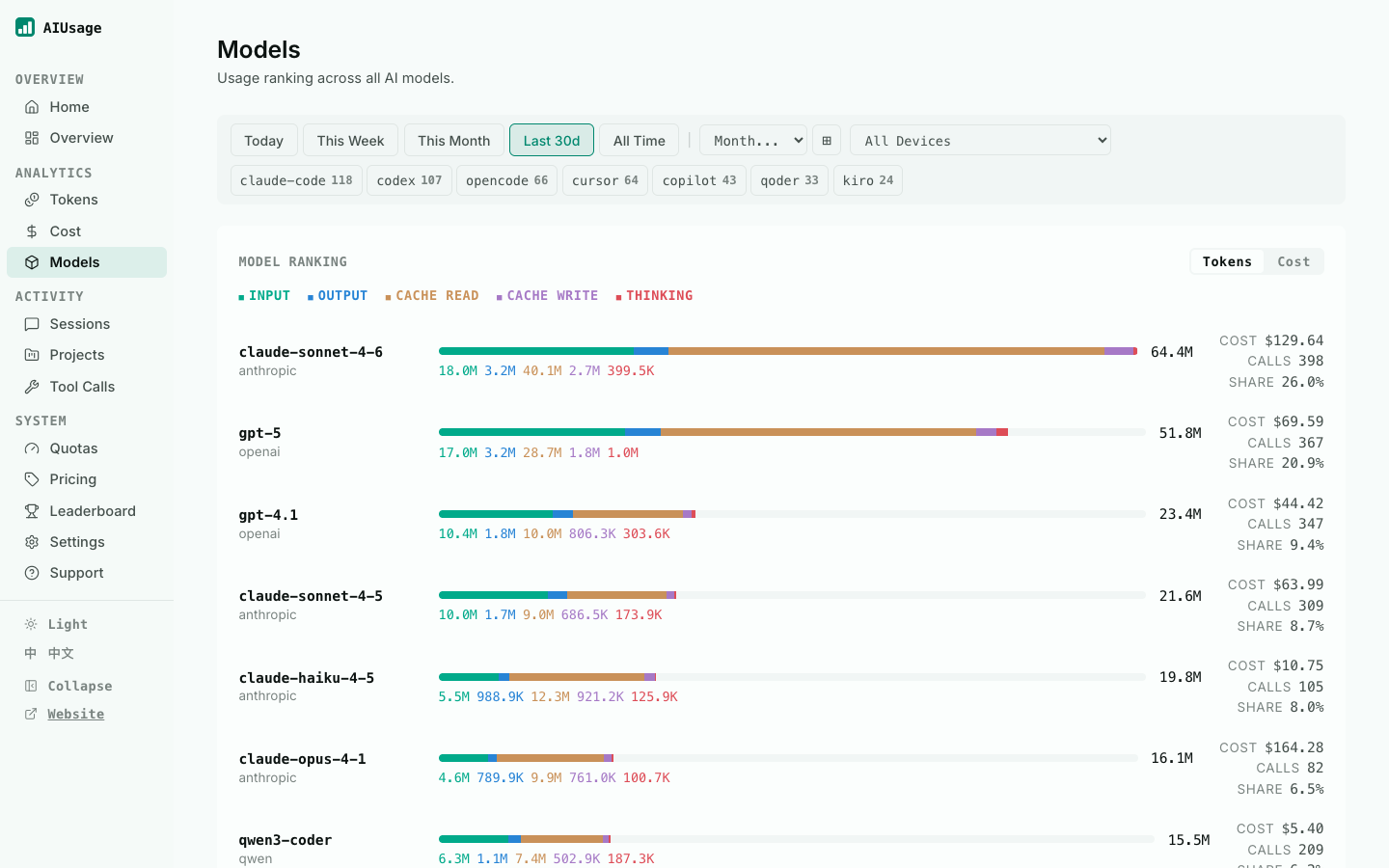Click the grid view icon button
Viewport: 1389px width, 868px height.
point(827,140)
